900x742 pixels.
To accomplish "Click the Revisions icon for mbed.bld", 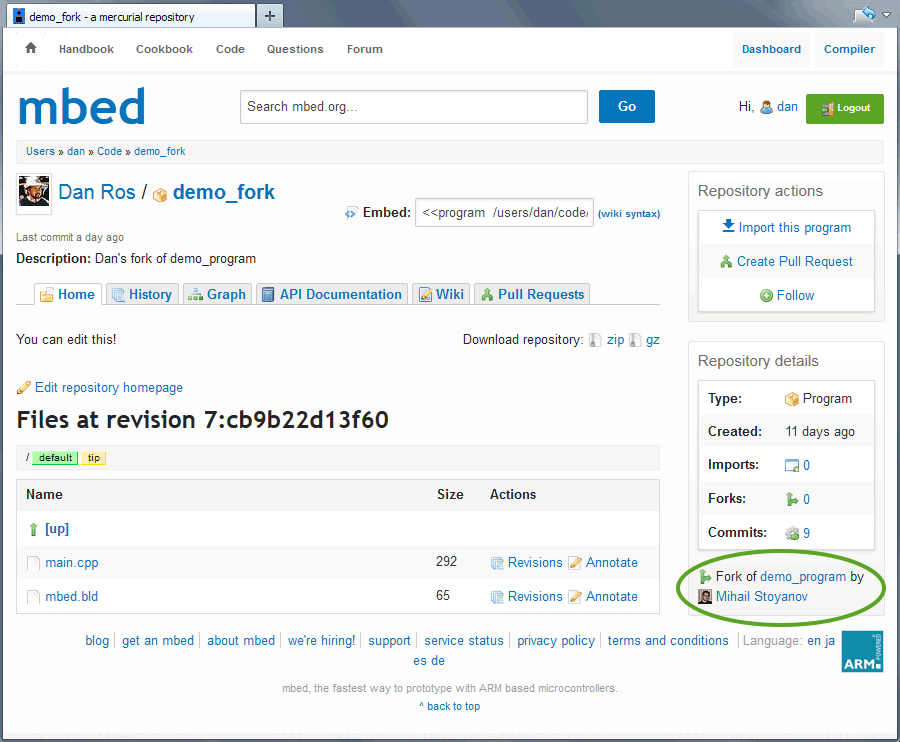I will (497, 597).
